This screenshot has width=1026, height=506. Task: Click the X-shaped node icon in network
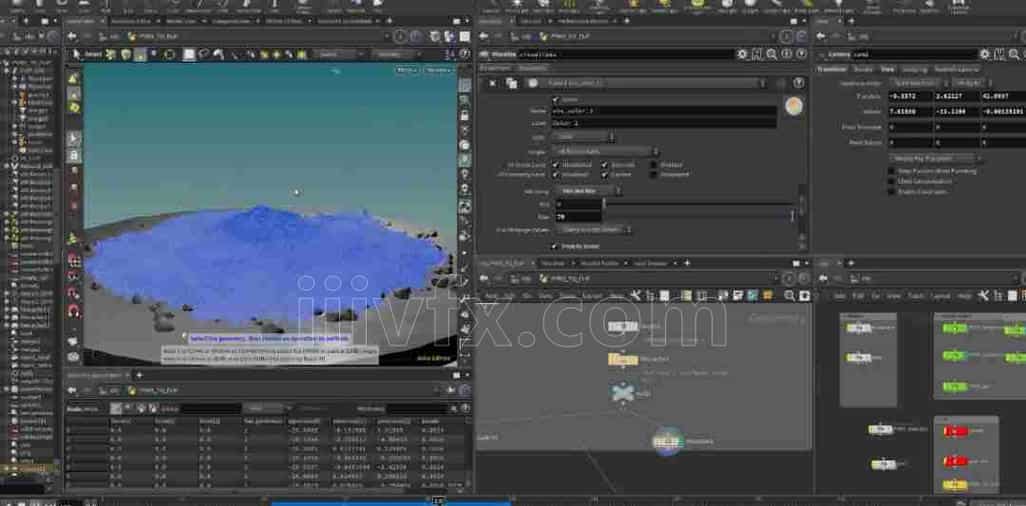(623, 393)
